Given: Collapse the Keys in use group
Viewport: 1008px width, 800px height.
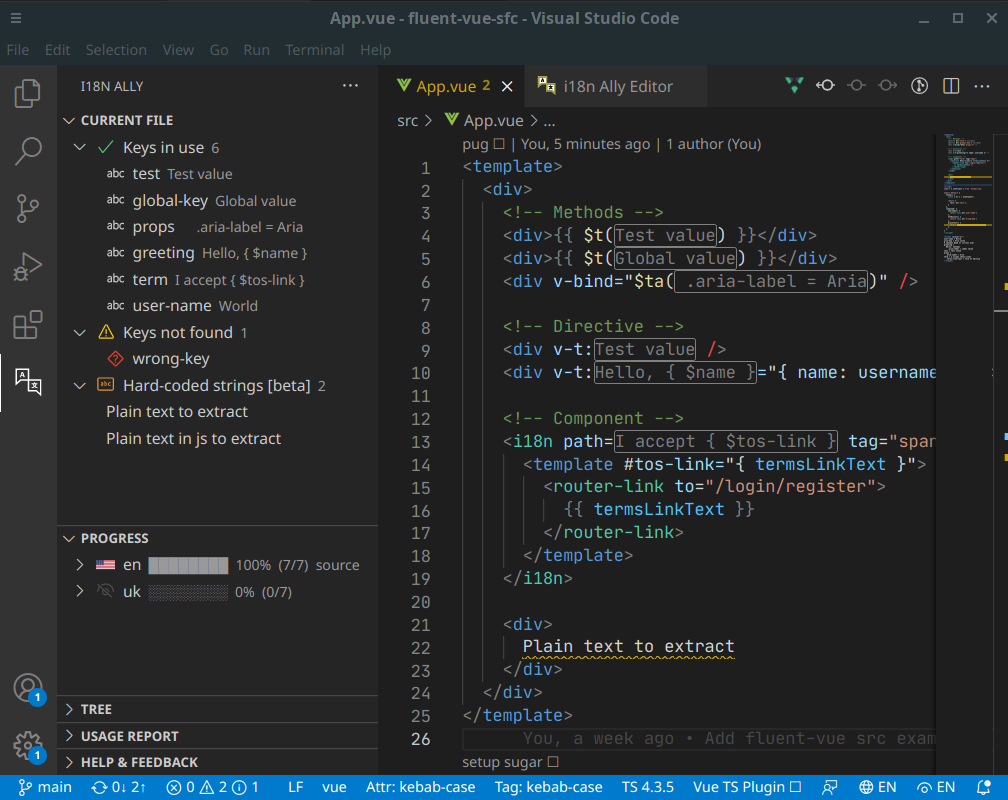Looking at the screenshot, I should (80, 148).
